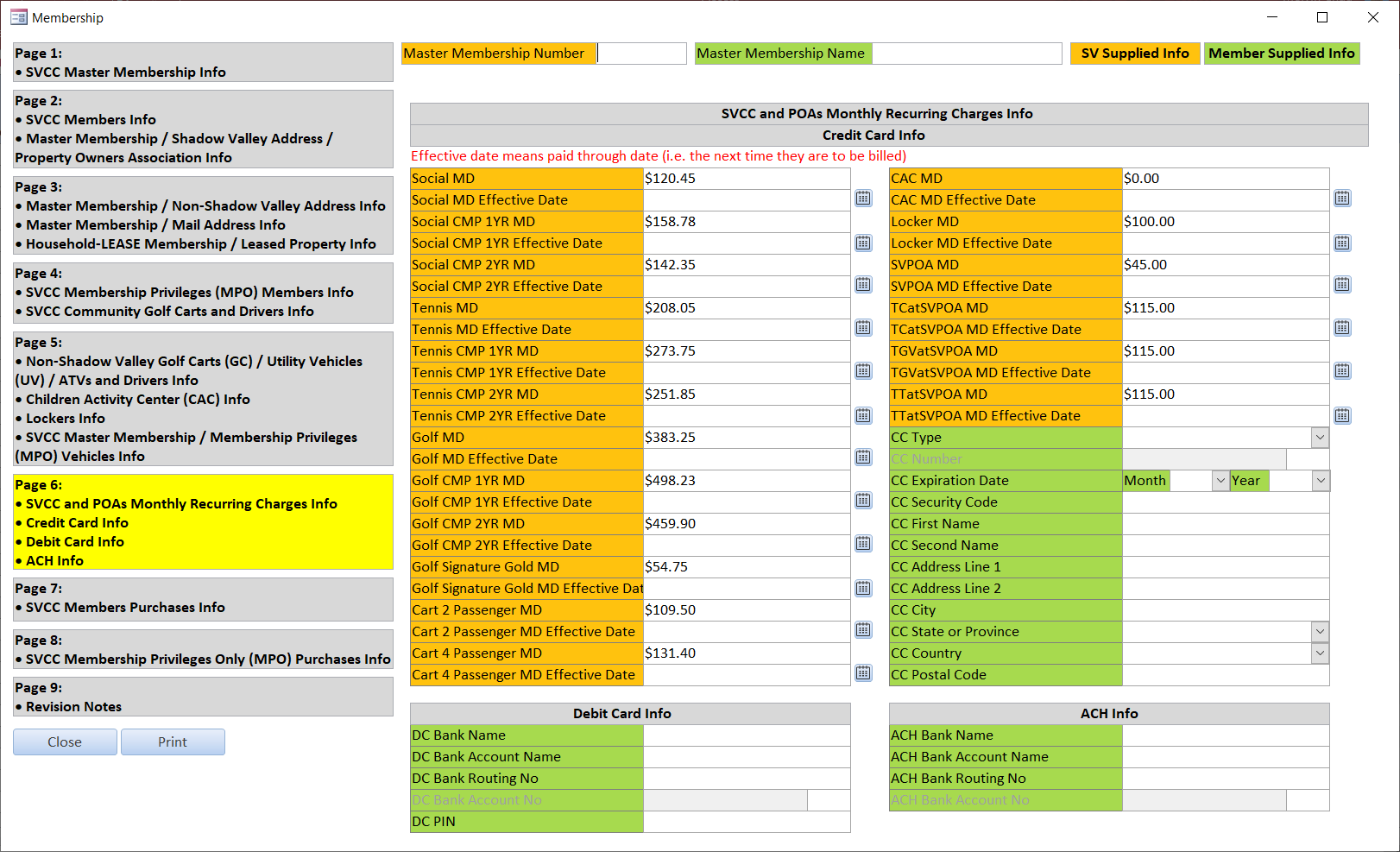Click the CC First Name field

1226,524
